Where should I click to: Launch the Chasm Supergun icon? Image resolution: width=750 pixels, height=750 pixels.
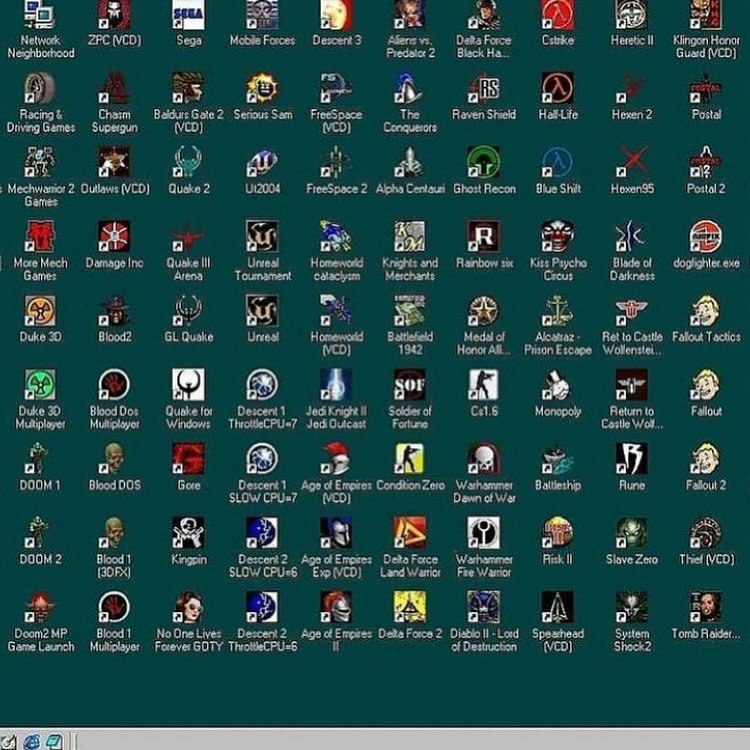[x=114, y=88]
